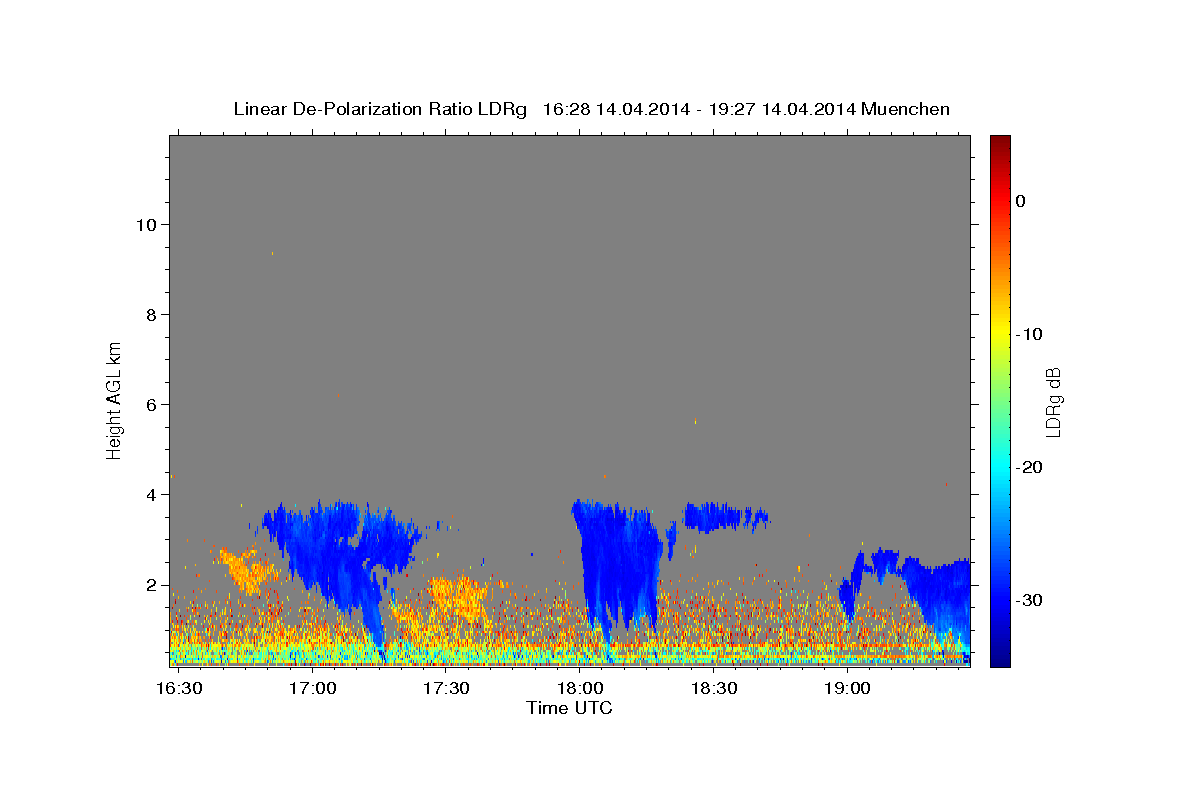The image size is (1200, 800).
Task: Click the height tick label 4
Action: (151, 495)
